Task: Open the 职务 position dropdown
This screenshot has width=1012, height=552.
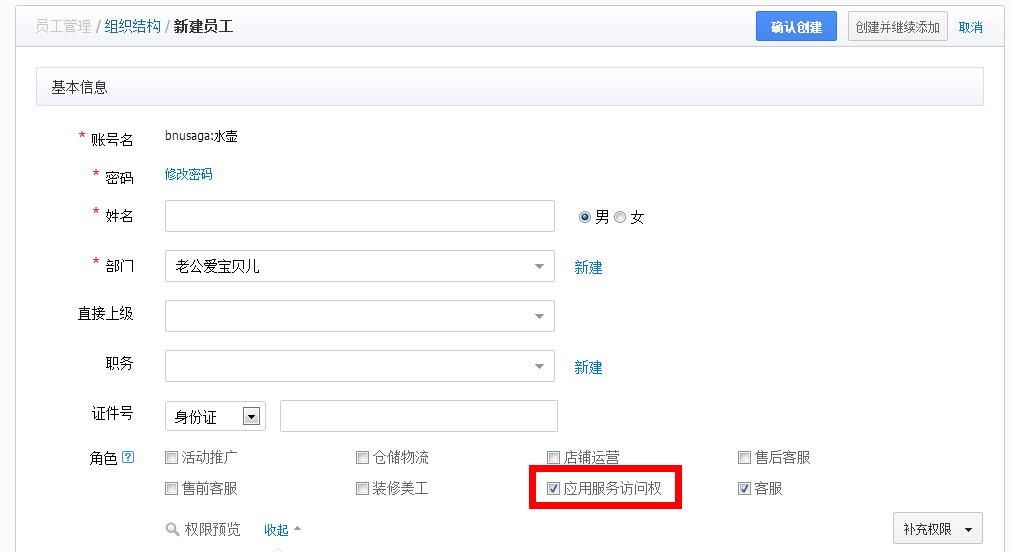Action: pyautogui.click(x=359, y=366)
